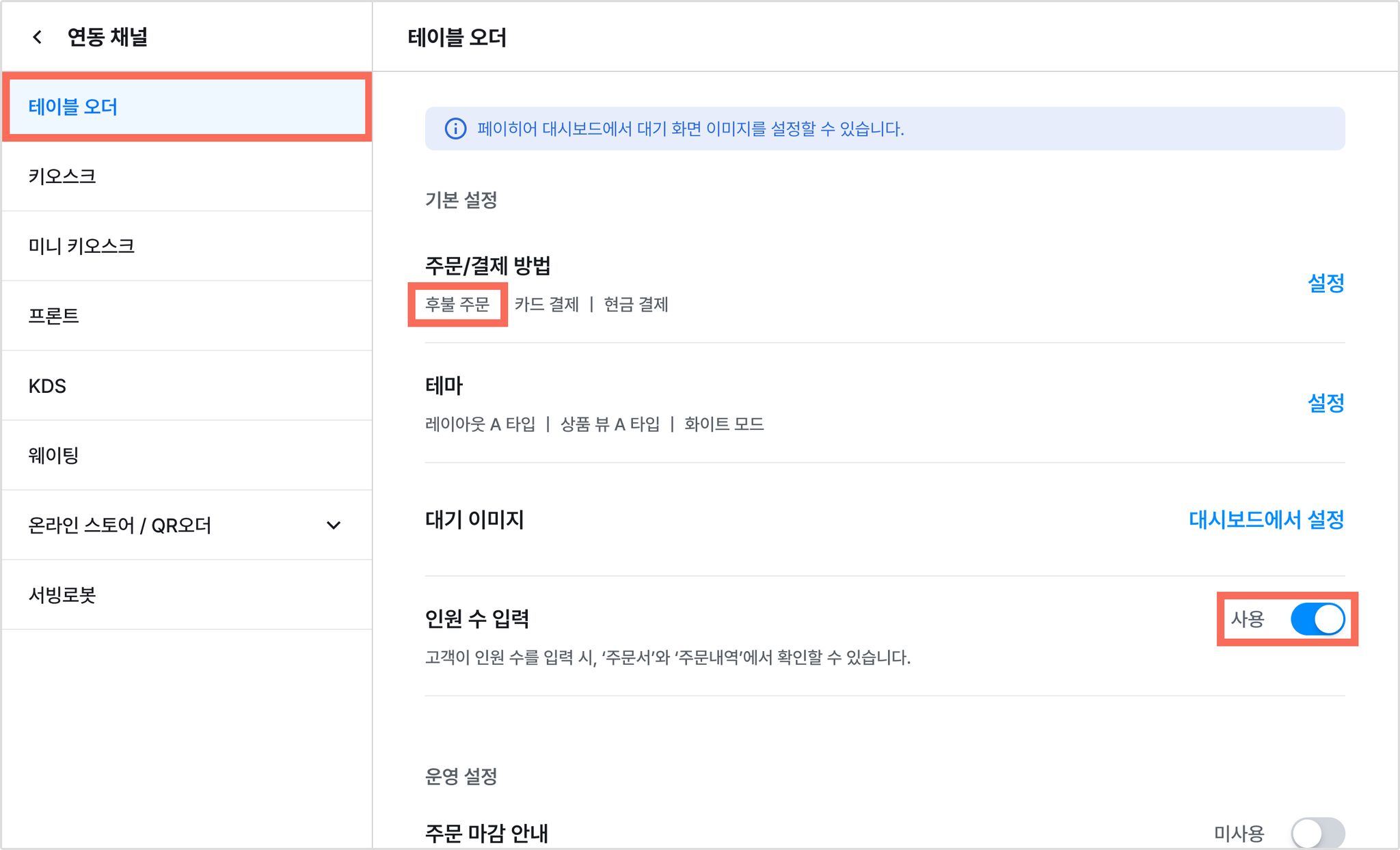The height and width of the screenshot is (850, 1400).
Task: Click the 주문/결제 방법 heading
Action: [488, 265]
